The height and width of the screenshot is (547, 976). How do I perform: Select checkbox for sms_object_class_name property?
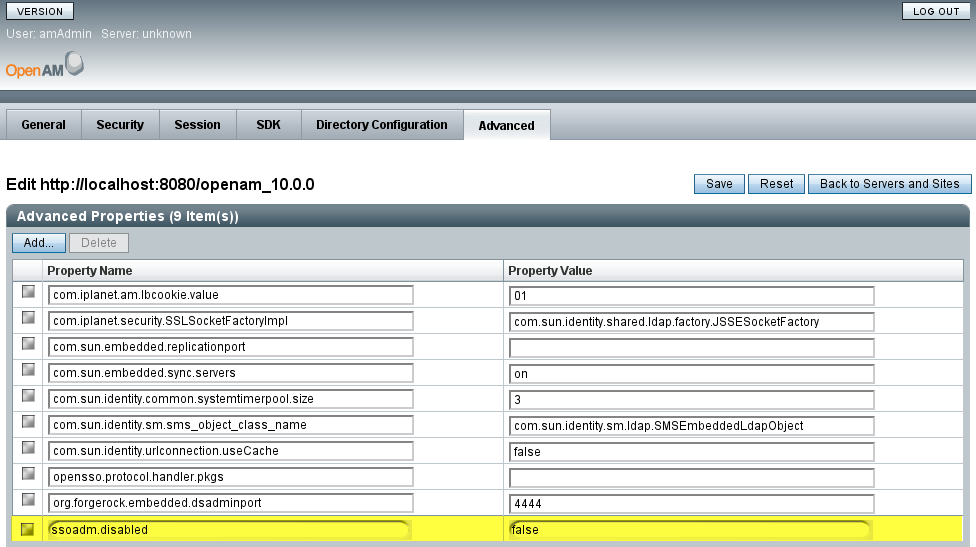coord(28,422)
